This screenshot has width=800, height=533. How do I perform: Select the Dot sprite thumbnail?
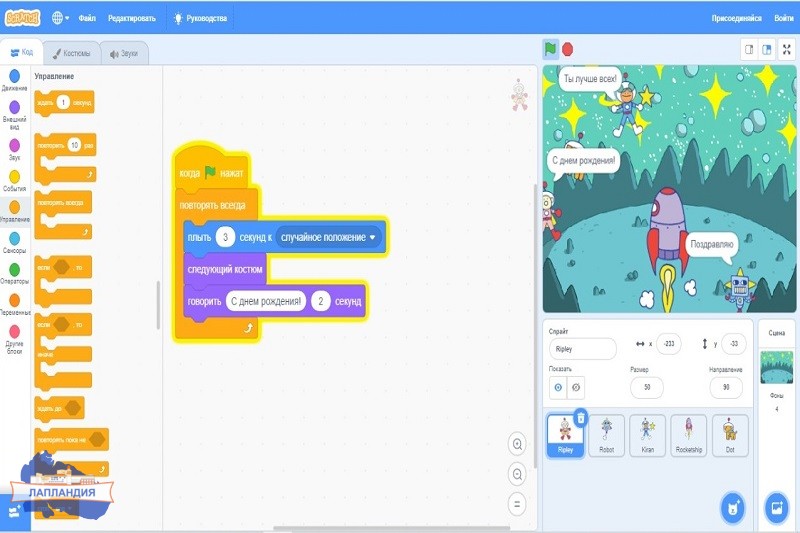point(730,435)
